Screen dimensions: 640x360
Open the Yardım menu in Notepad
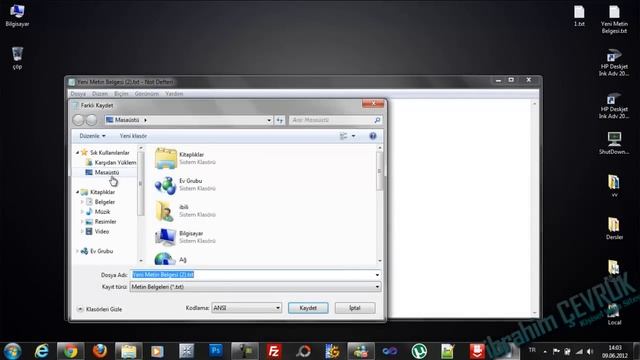click(174, 93)
